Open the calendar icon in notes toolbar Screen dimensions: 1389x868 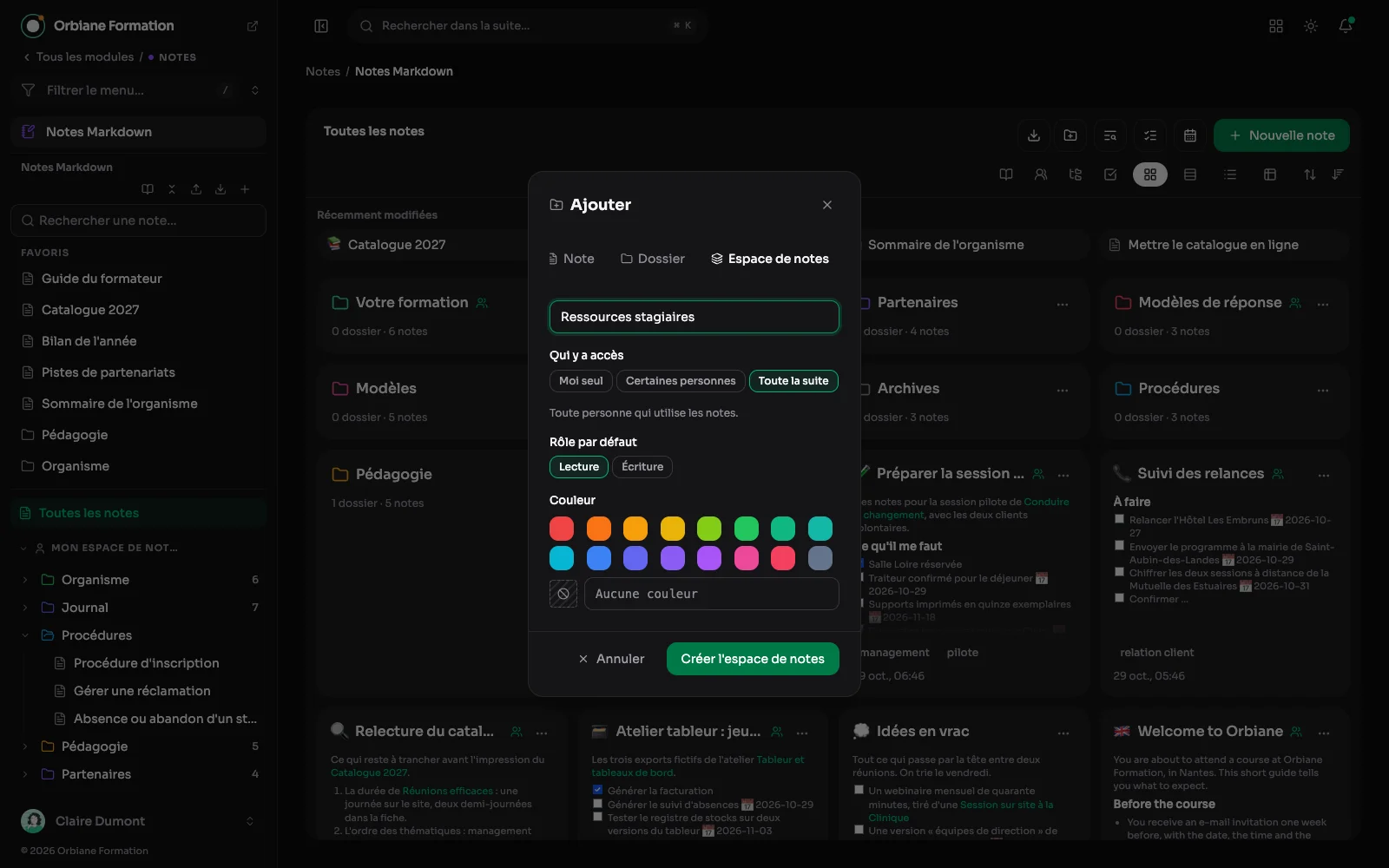[x=1190, y=135]
